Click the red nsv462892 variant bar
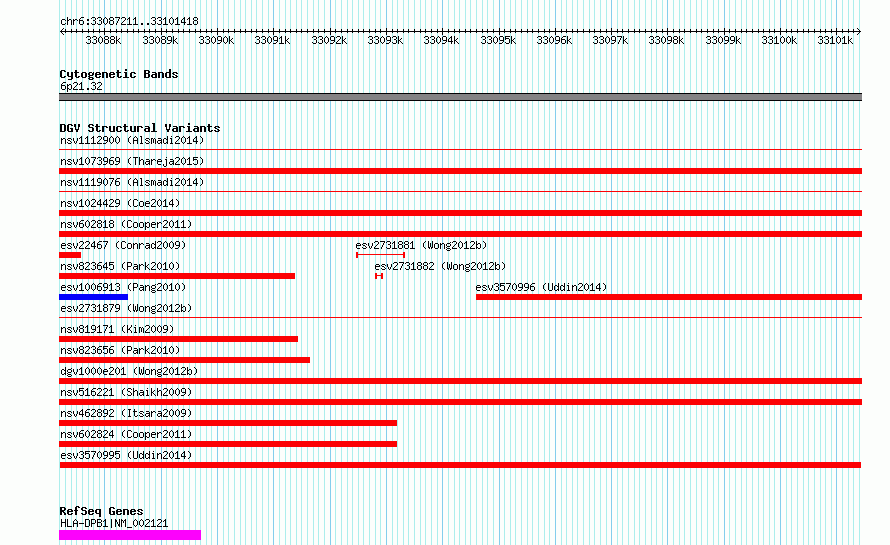Viewport: 890px width, 545px height. click(228, 423)
